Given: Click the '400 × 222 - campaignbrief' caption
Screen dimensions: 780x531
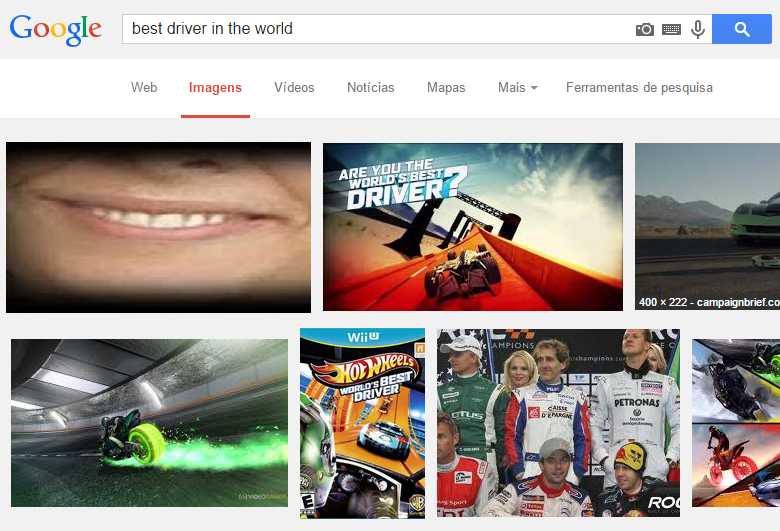Looking at the screenshot, I should [x=709, y=302].
